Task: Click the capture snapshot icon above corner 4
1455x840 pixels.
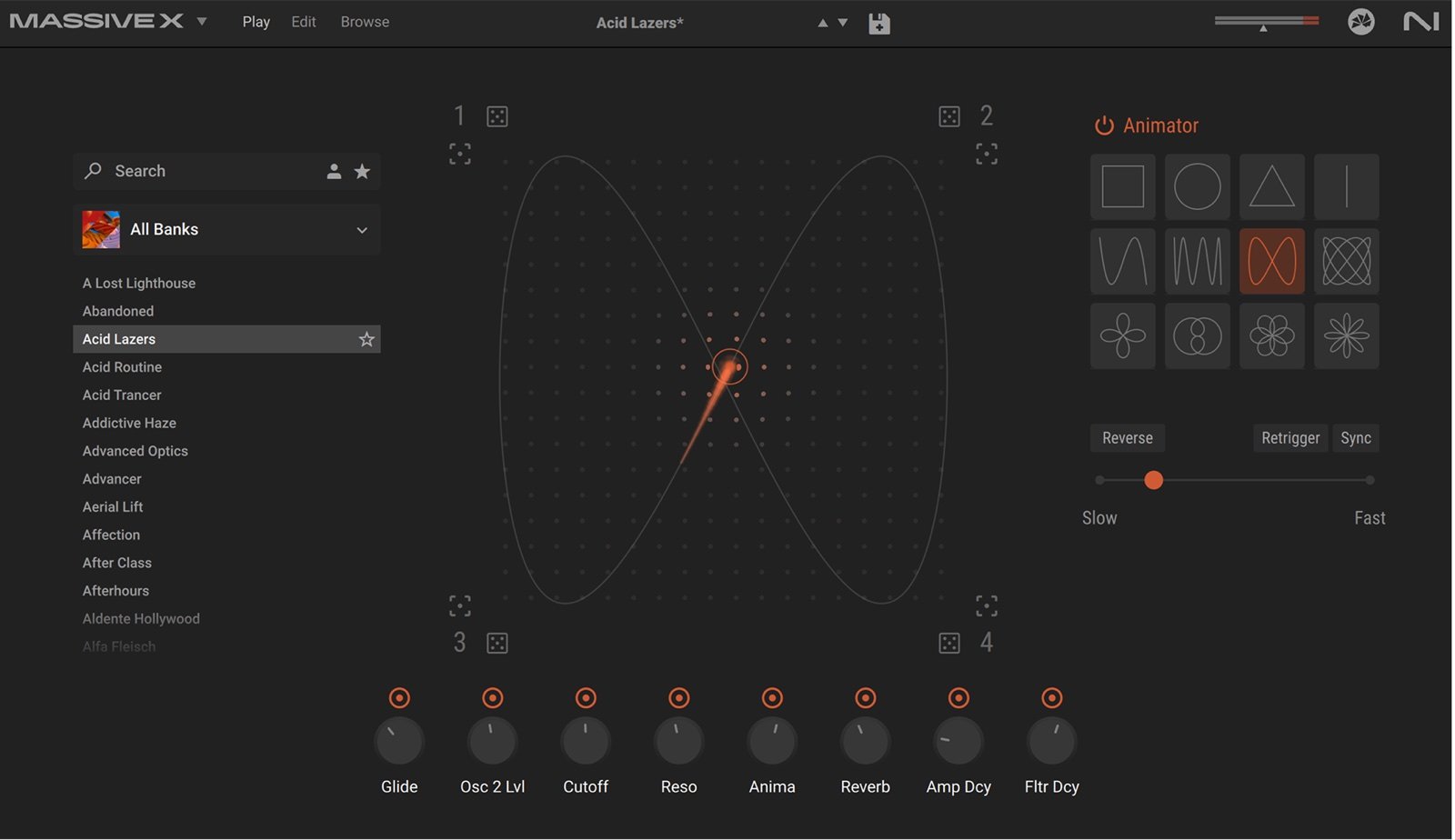Action: click(x=987, y=605)
